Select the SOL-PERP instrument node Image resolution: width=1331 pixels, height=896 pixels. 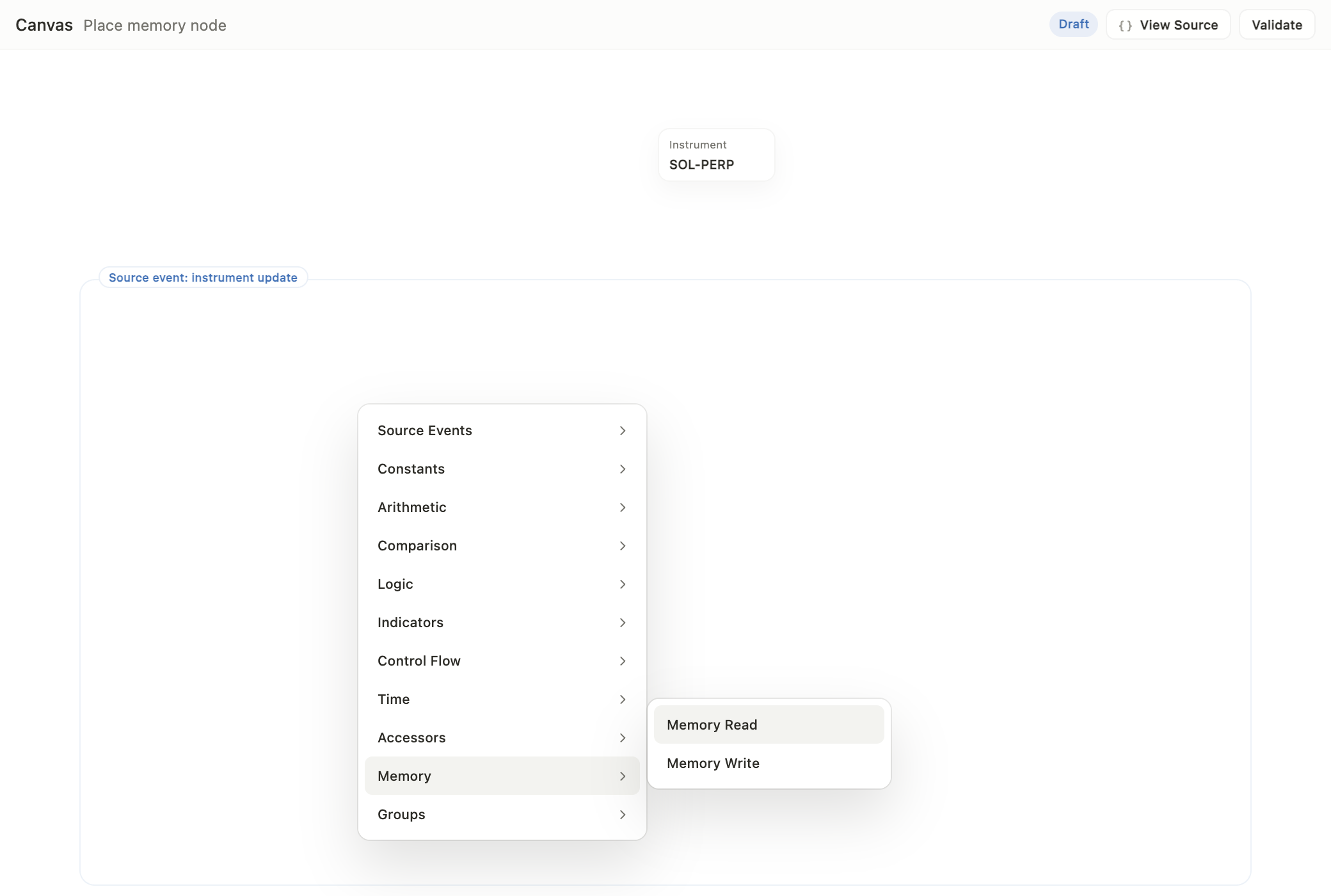(716, 155)
